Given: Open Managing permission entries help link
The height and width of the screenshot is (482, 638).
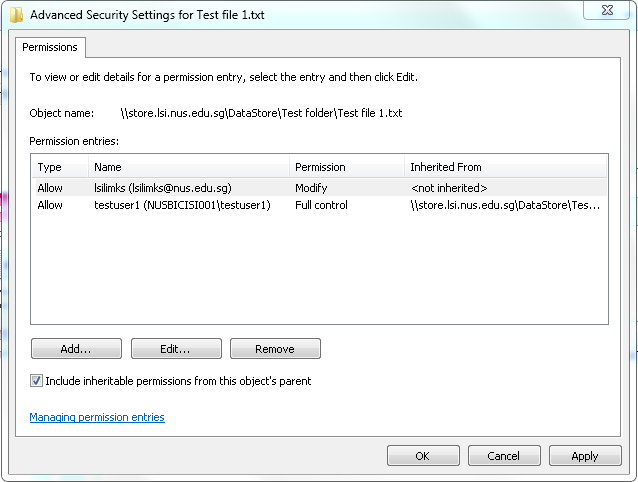Looking at the screenshot, I should pyautogui.click(x=97, y=417).
